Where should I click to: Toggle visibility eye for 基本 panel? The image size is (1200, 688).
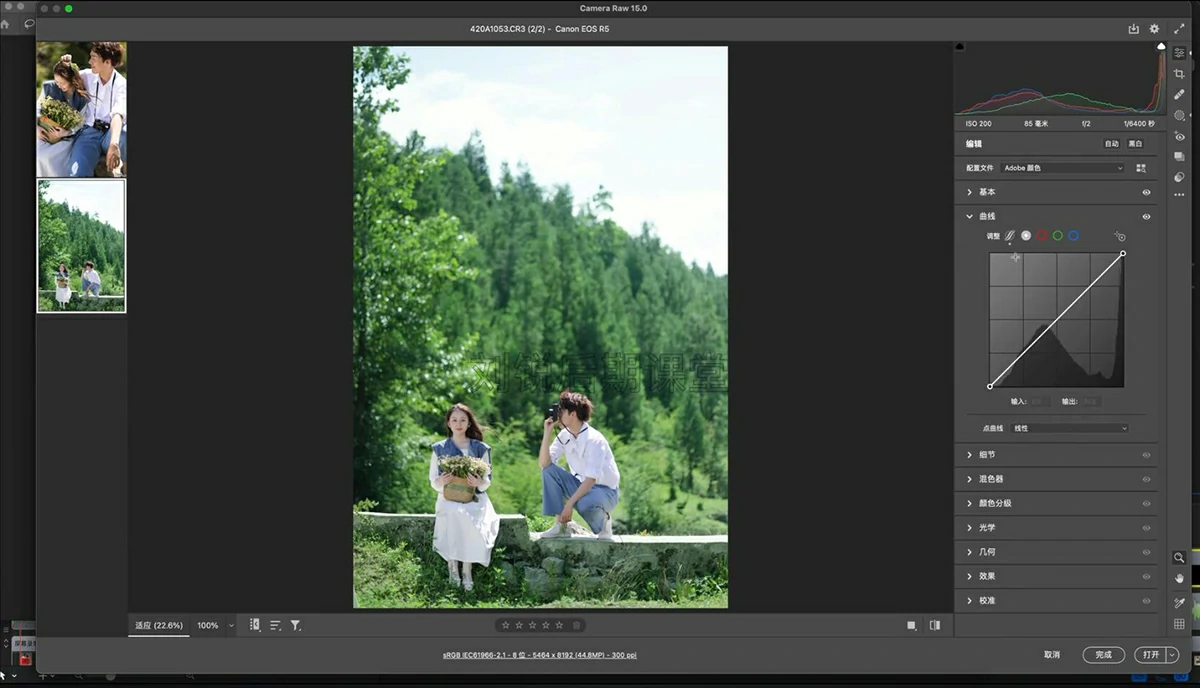pyautogui.click(x=1146, y=192)
